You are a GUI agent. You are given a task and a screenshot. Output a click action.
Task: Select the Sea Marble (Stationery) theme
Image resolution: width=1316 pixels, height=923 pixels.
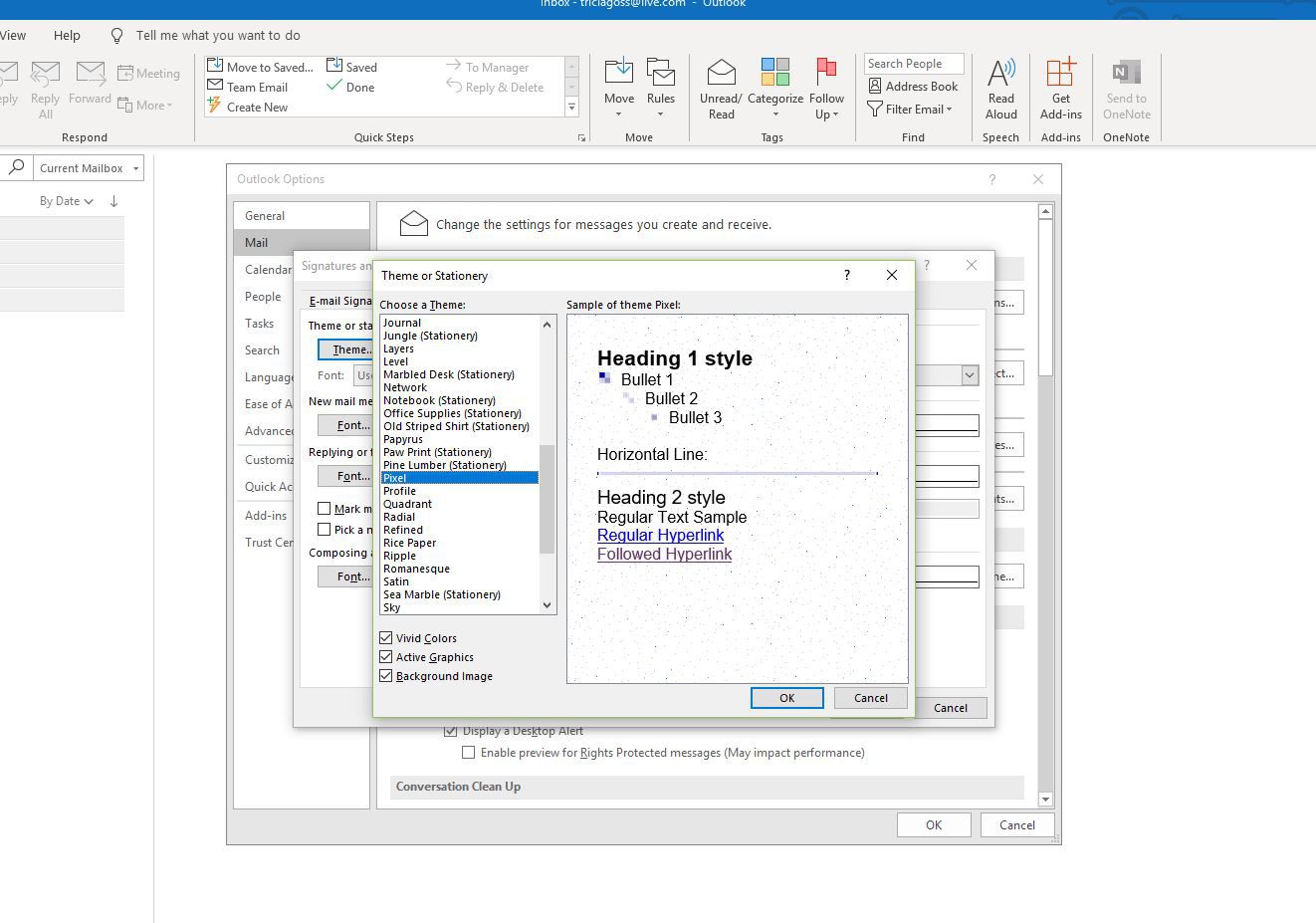[x=459, y=594]
